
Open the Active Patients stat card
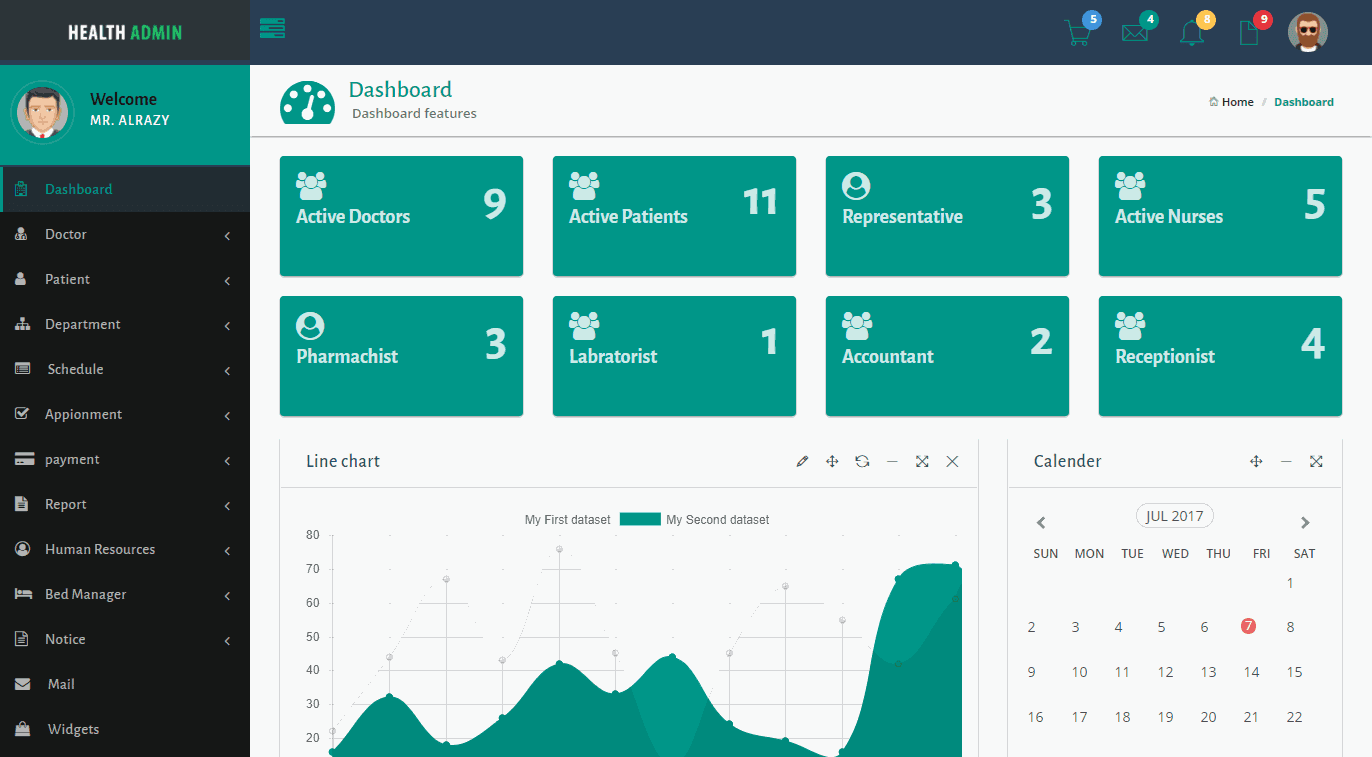(674, 216)
